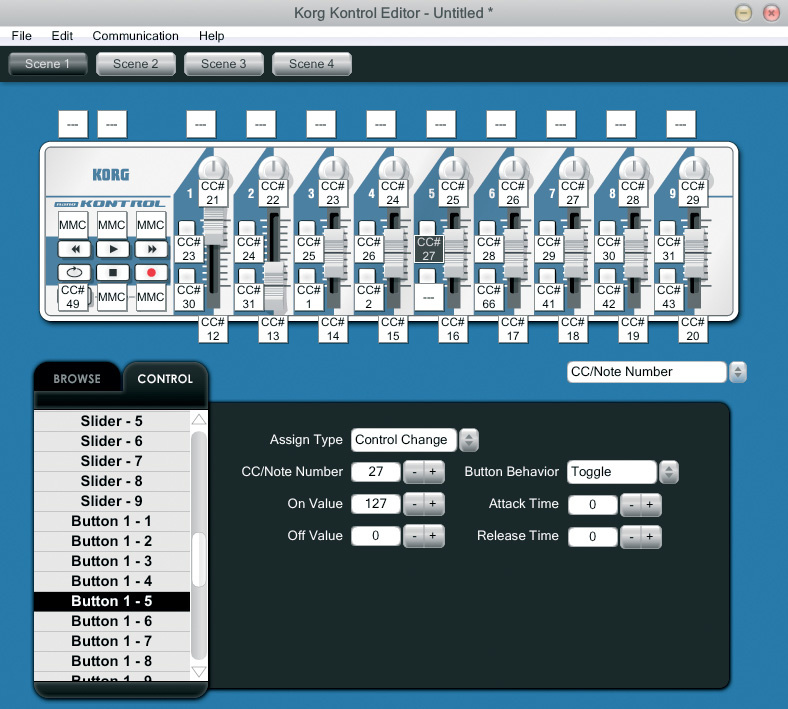
Task: Select channel 2 slider handle
Action: coord(274,286)
